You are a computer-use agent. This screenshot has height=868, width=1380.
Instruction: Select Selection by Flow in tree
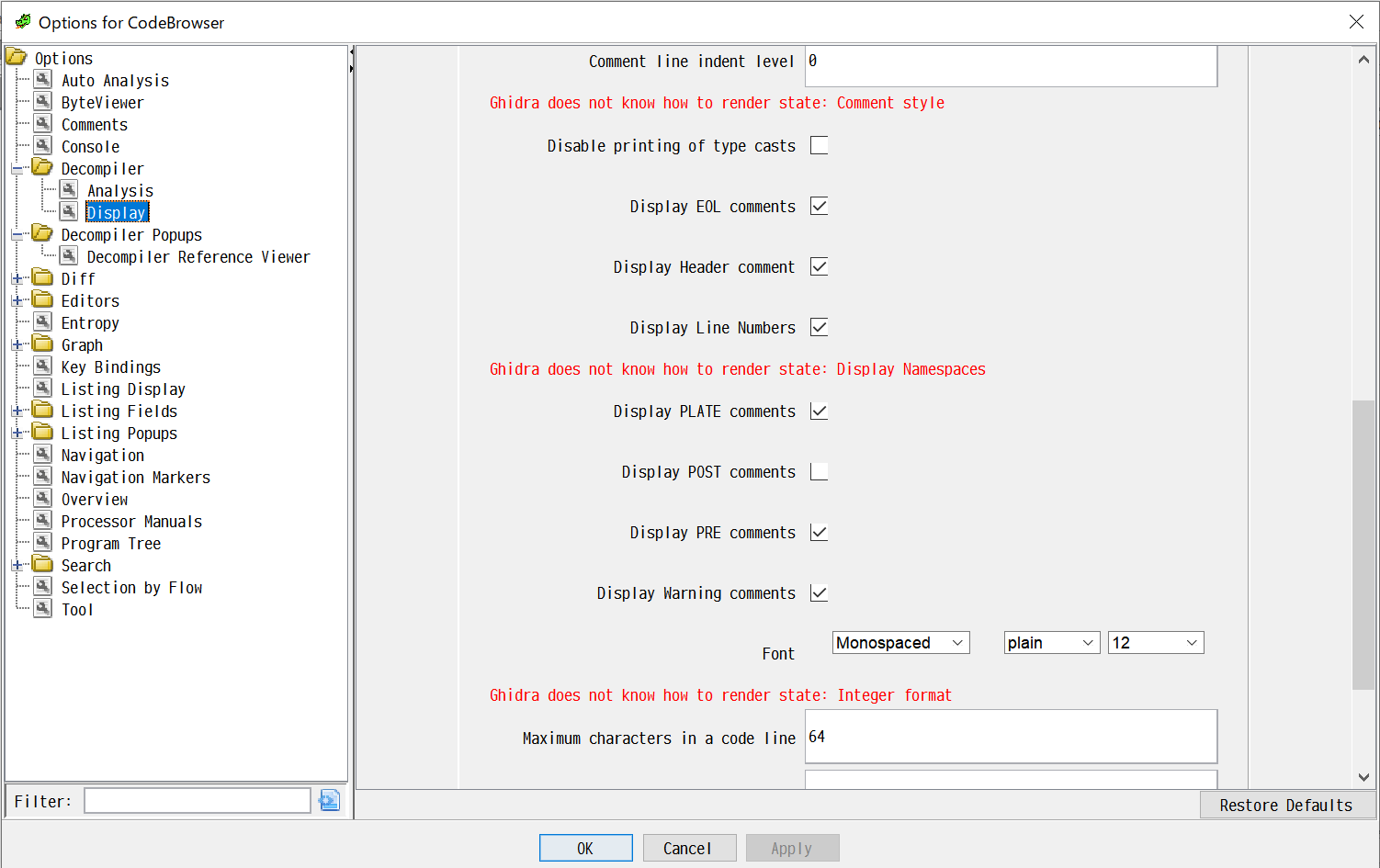tap(131, 588)
